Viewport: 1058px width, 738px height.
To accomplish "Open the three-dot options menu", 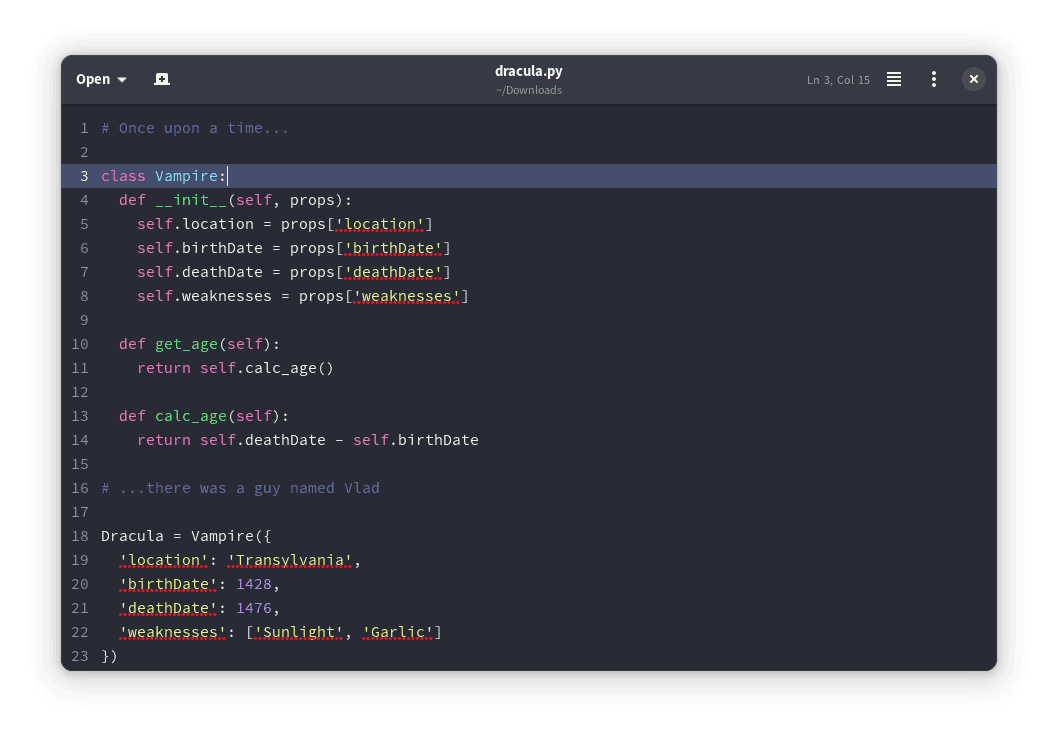I will click(x=933, y=78).
